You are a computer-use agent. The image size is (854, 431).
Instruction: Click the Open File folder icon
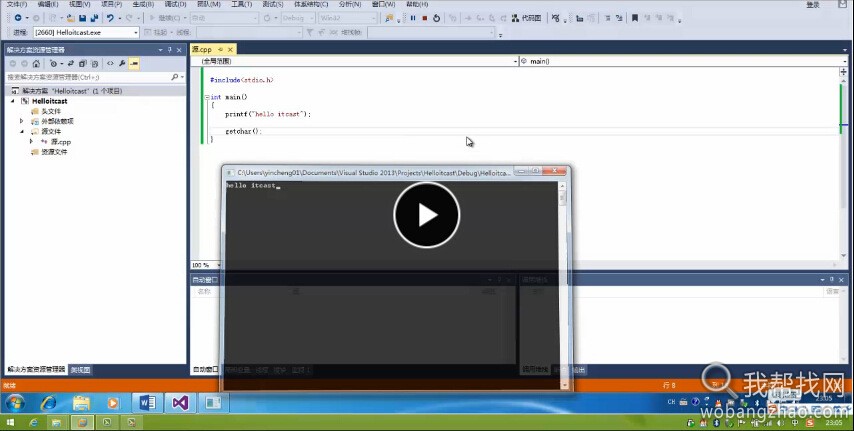pyautogui.click(x=71, y=18)
